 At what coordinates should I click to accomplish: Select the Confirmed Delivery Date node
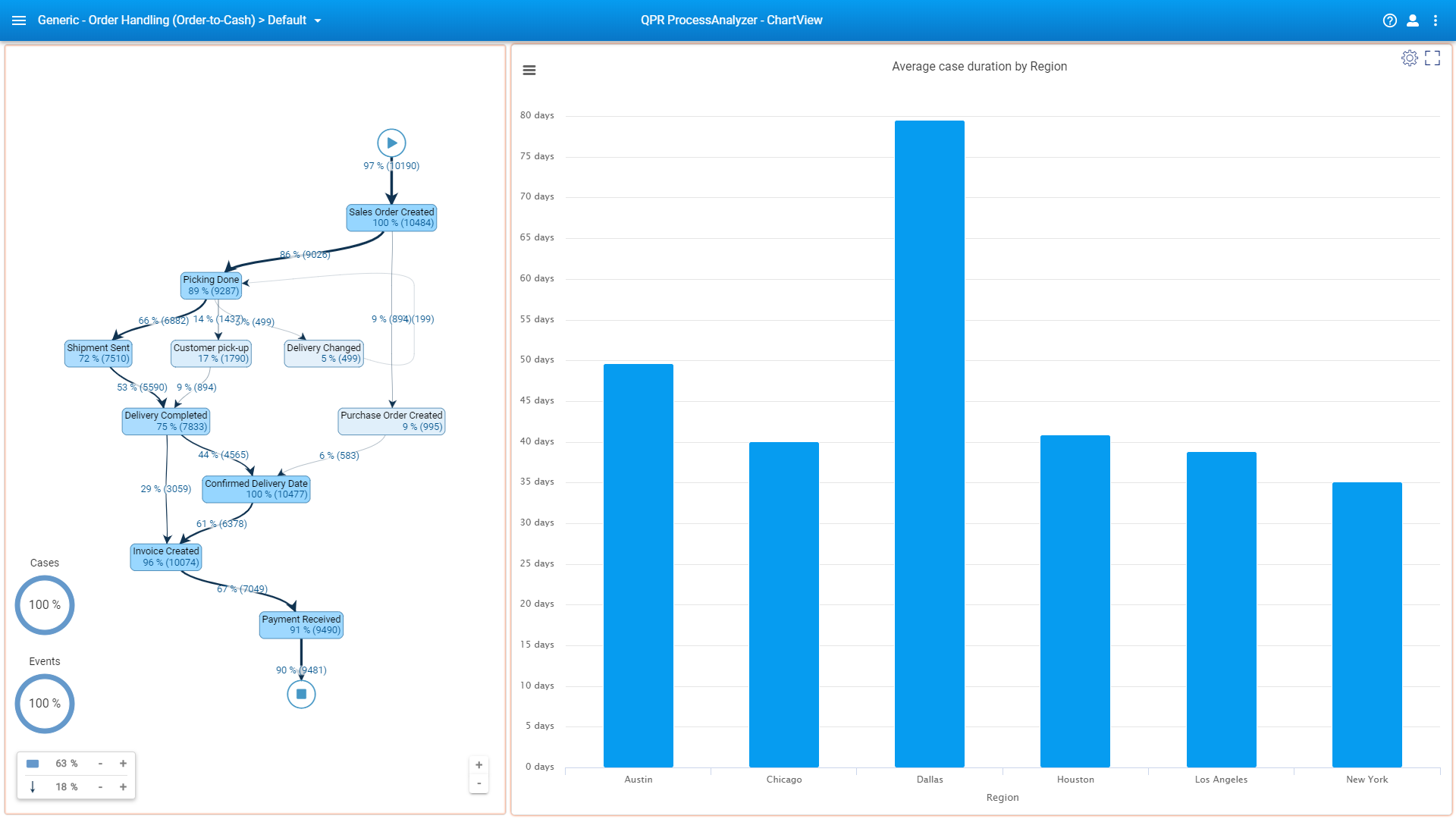(x=256, y=489)
